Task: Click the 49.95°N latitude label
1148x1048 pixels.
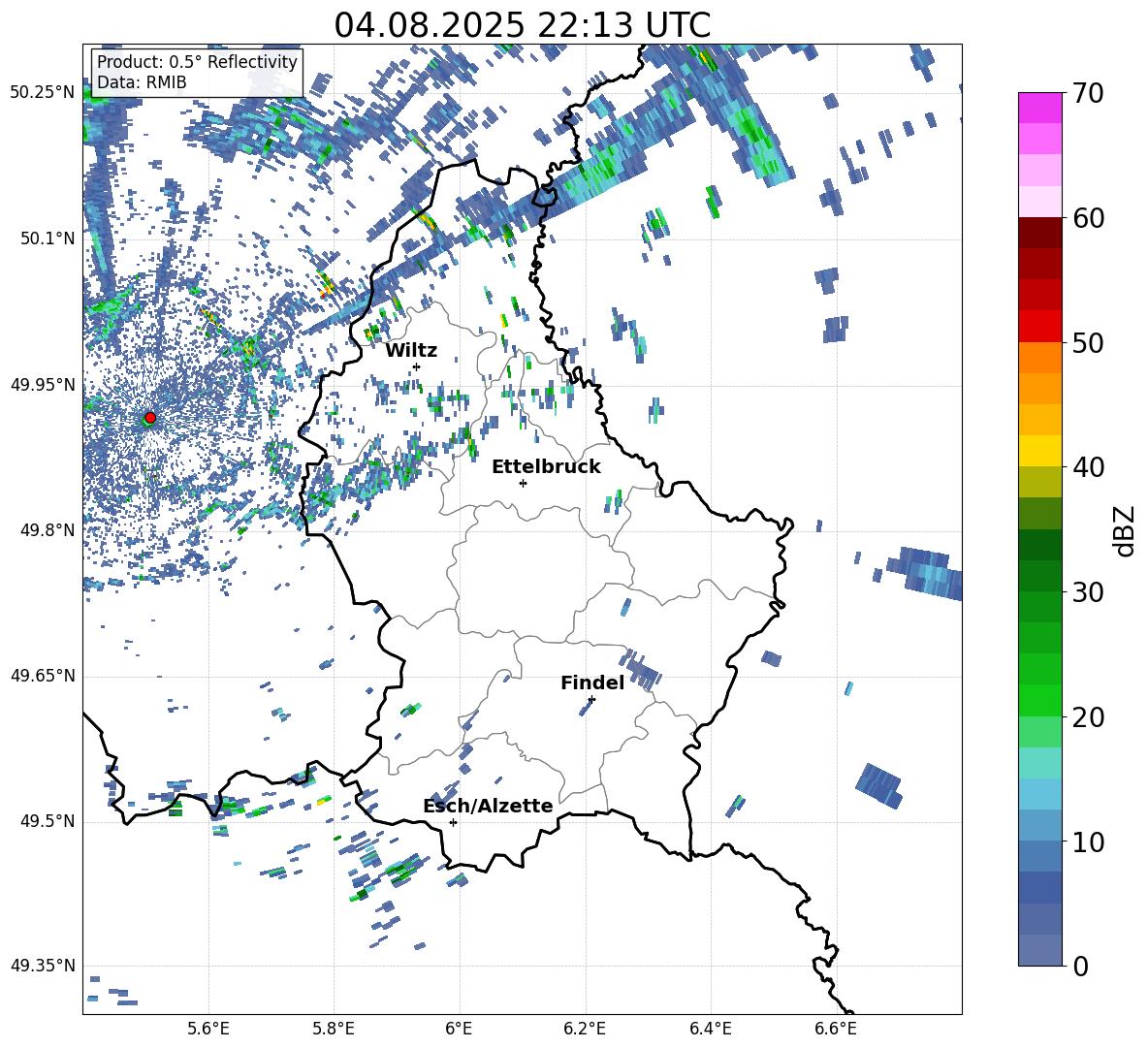Action: click(x=43, y=385)
